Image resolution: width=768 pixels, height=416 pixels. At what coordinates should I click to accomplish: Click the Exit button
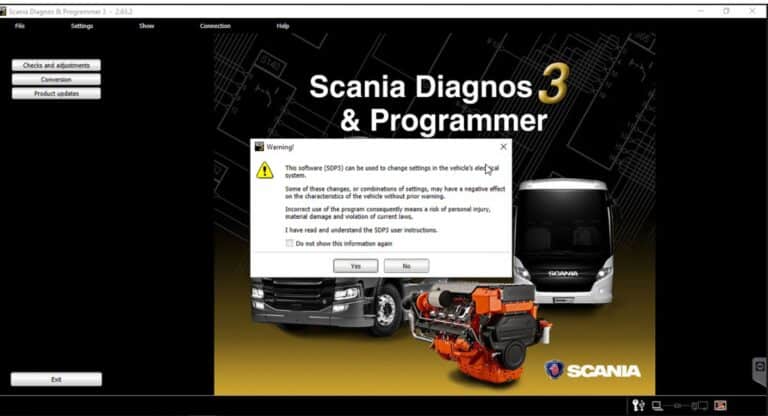click(x=56, y=379)
